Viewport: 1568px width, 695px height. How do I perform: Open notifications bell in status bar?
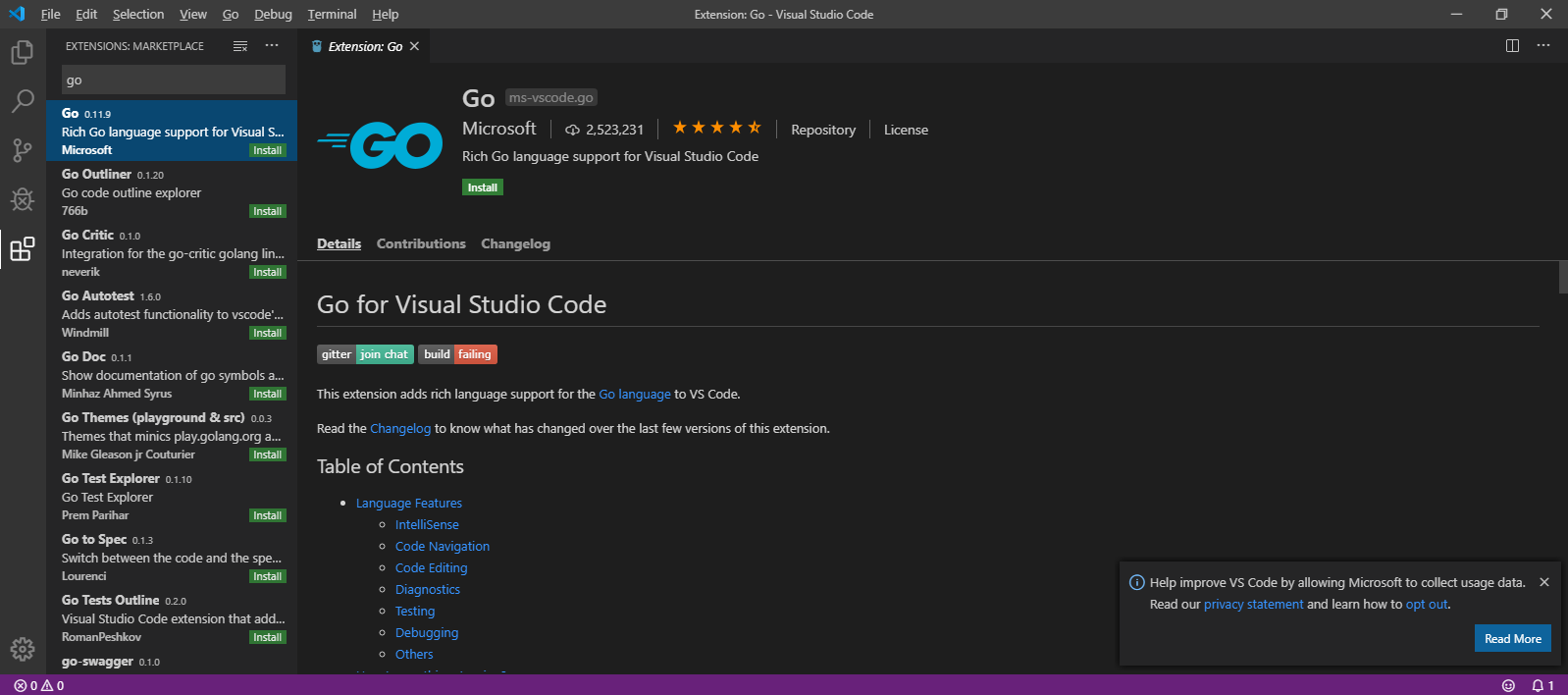tap(1542, 685)
